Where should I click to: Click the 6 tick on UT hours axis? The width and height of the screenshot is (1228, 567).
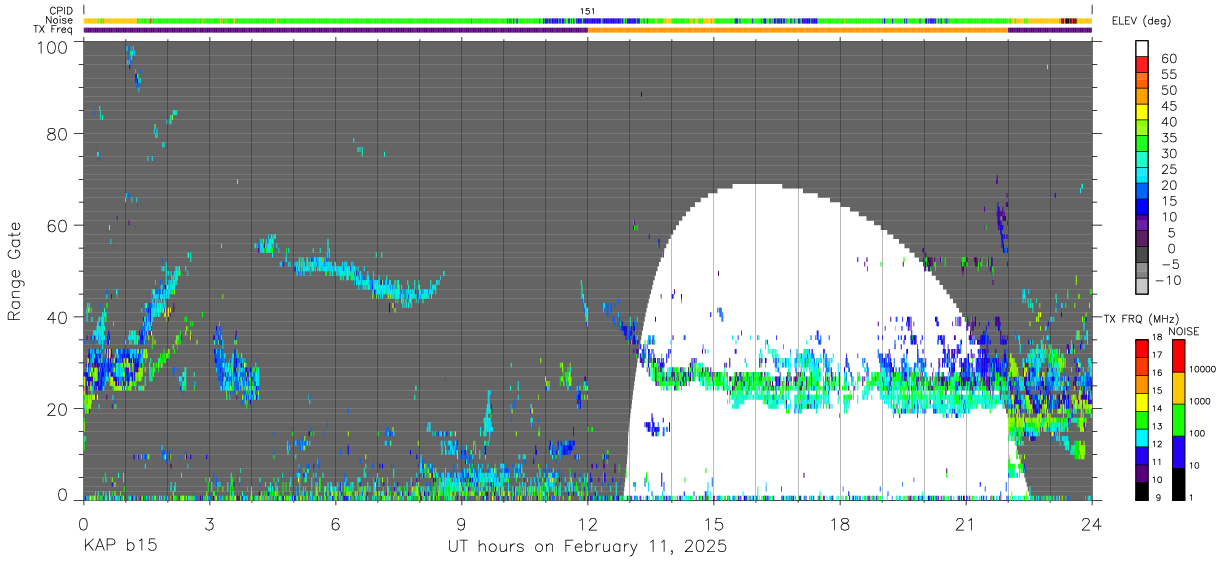[x=335, y=524]
